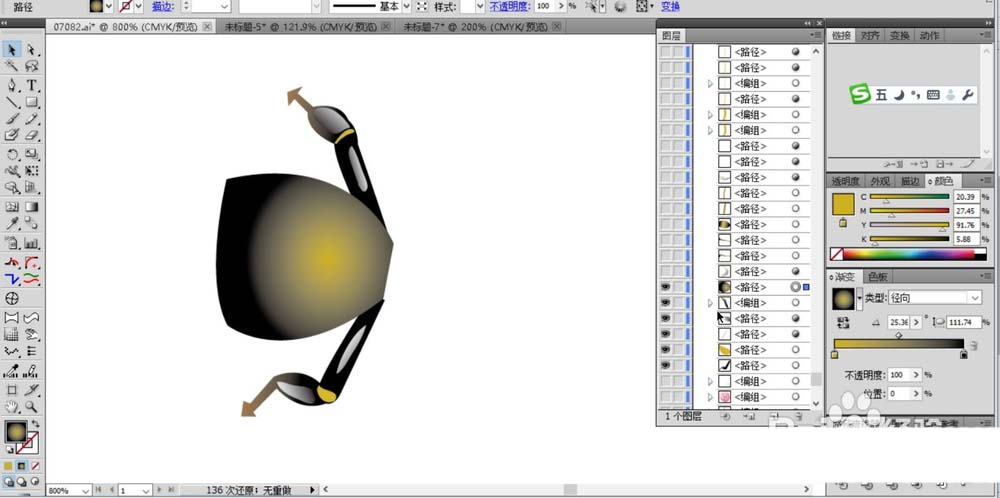Screen dimensions: 1000x498
Task: Choose the Magic Wand tool
Action: (x=12, y=66)
